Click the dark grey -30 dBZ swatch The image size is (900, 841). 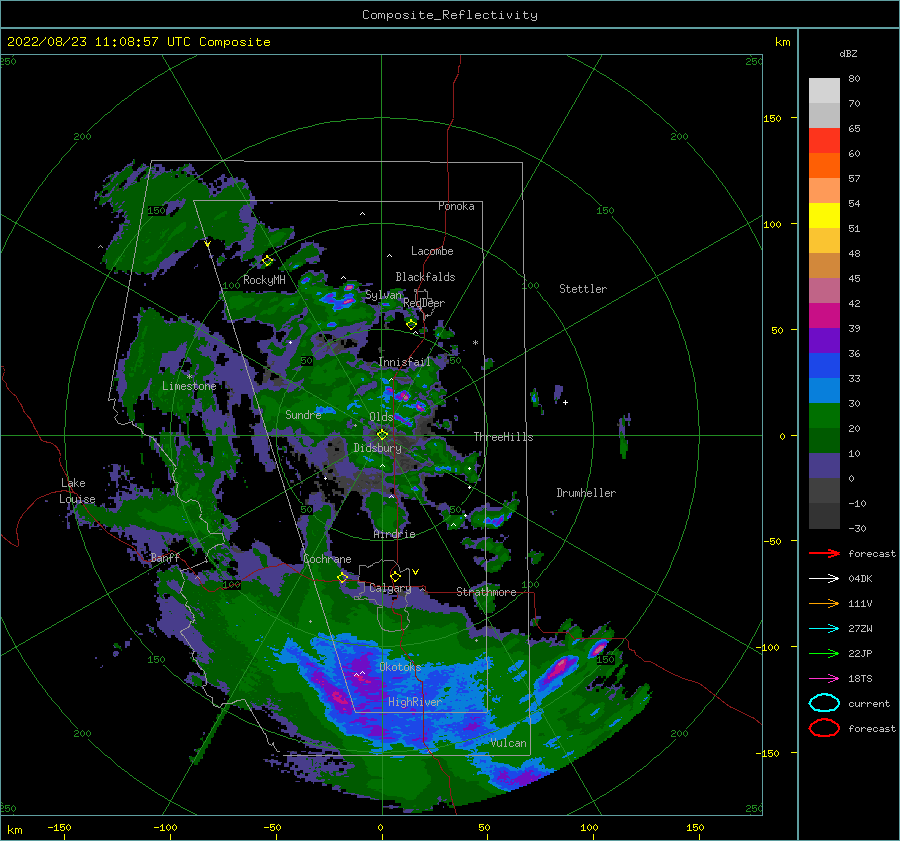pos(824,516)
